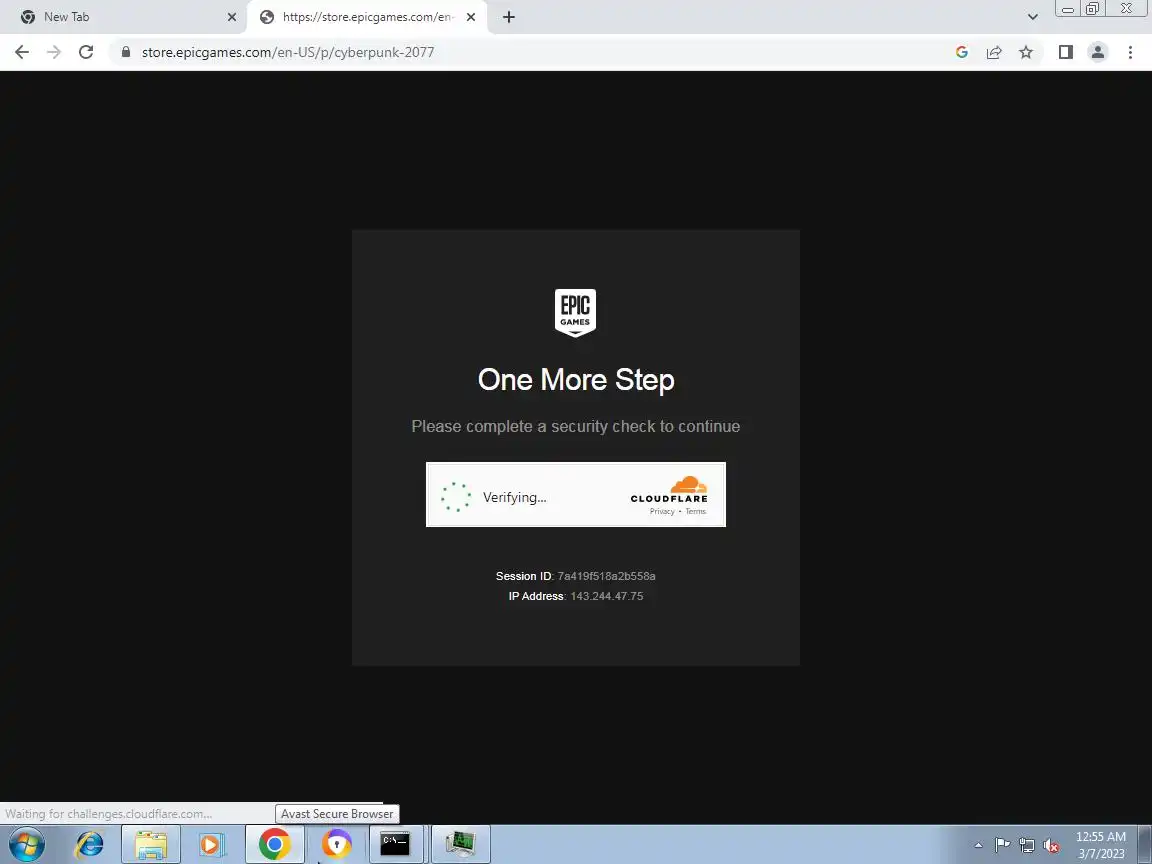Restore down the Chrome window
The width and height of the screenshot is (1152, 864).
1092,9
